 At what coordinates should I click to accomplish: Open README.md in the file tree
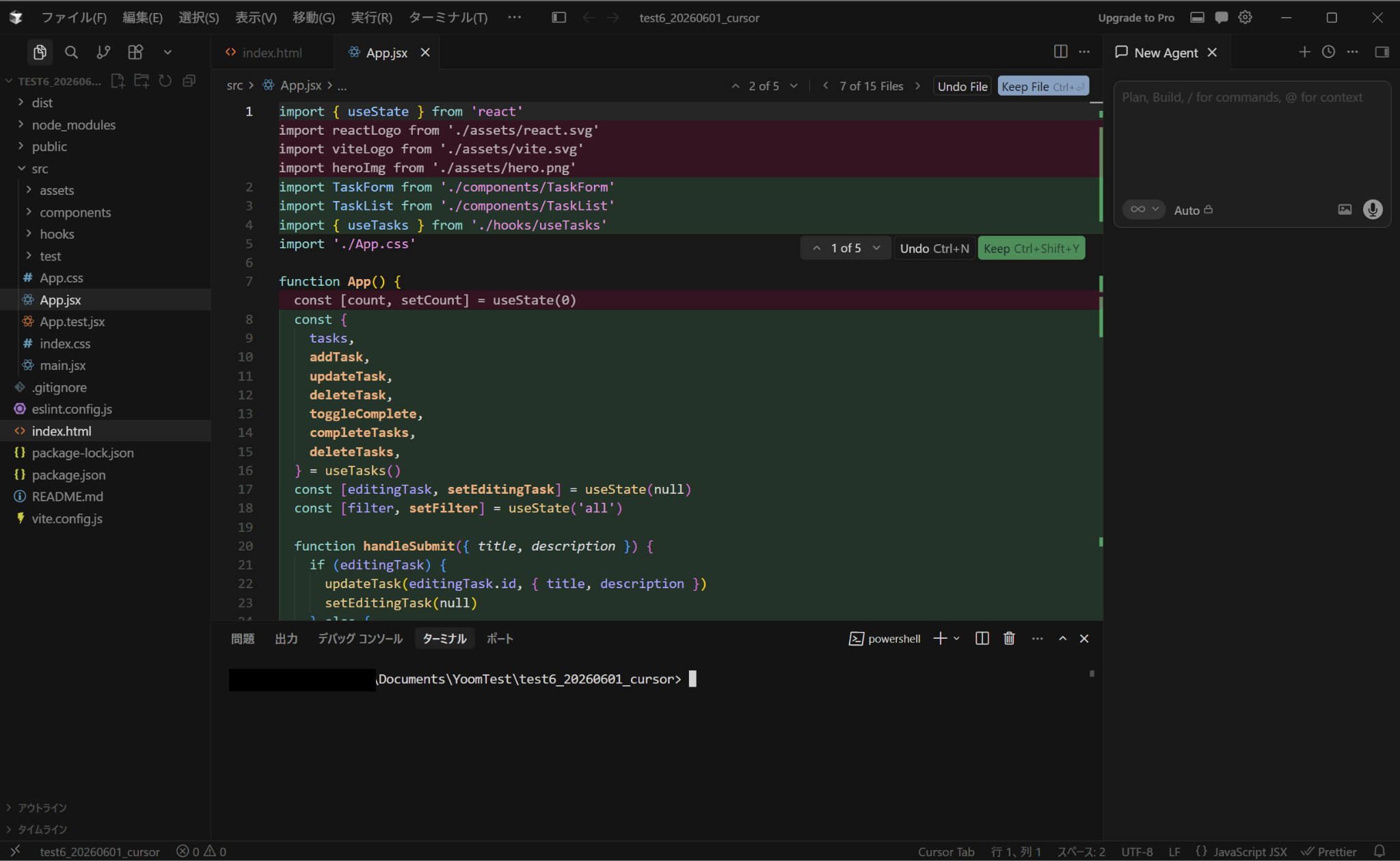click(105, 496)
